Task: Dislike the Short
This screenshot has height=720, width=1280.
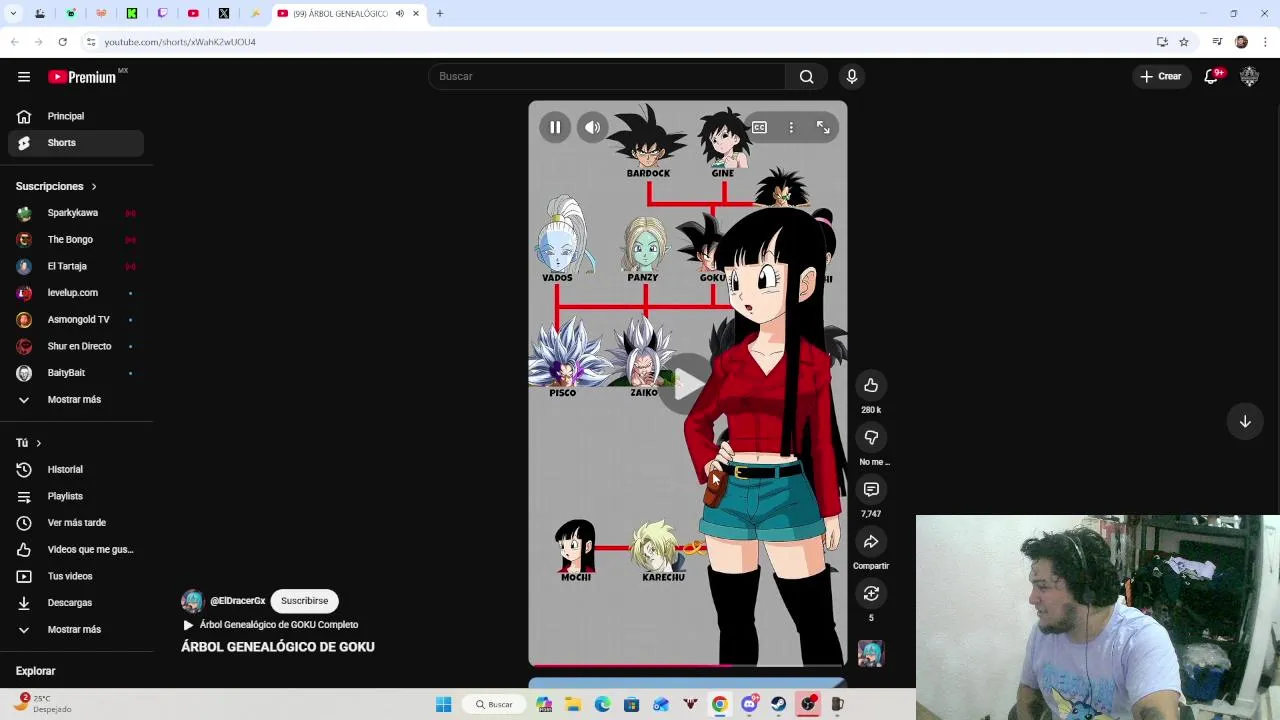Action: 871,437
